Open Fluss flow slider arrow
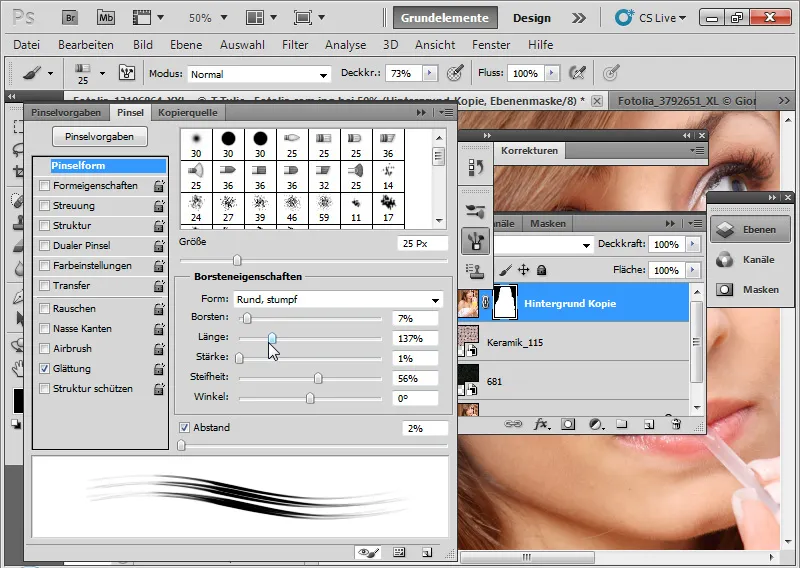This screenshot has height=568, width=800. click(552, 73)
